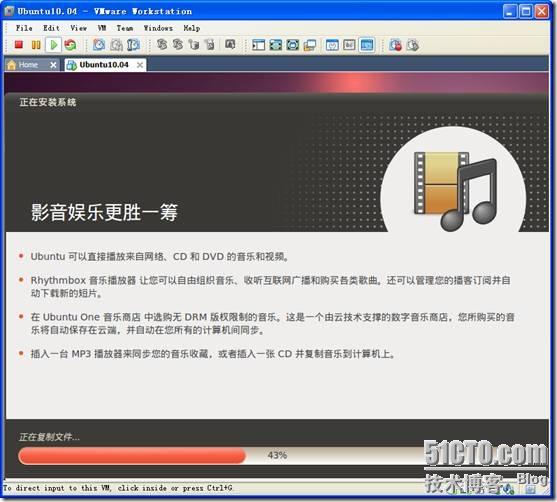Click the '正在复制文件...' status text
This screenshot has height=502, width=557.
click(49, 437)
